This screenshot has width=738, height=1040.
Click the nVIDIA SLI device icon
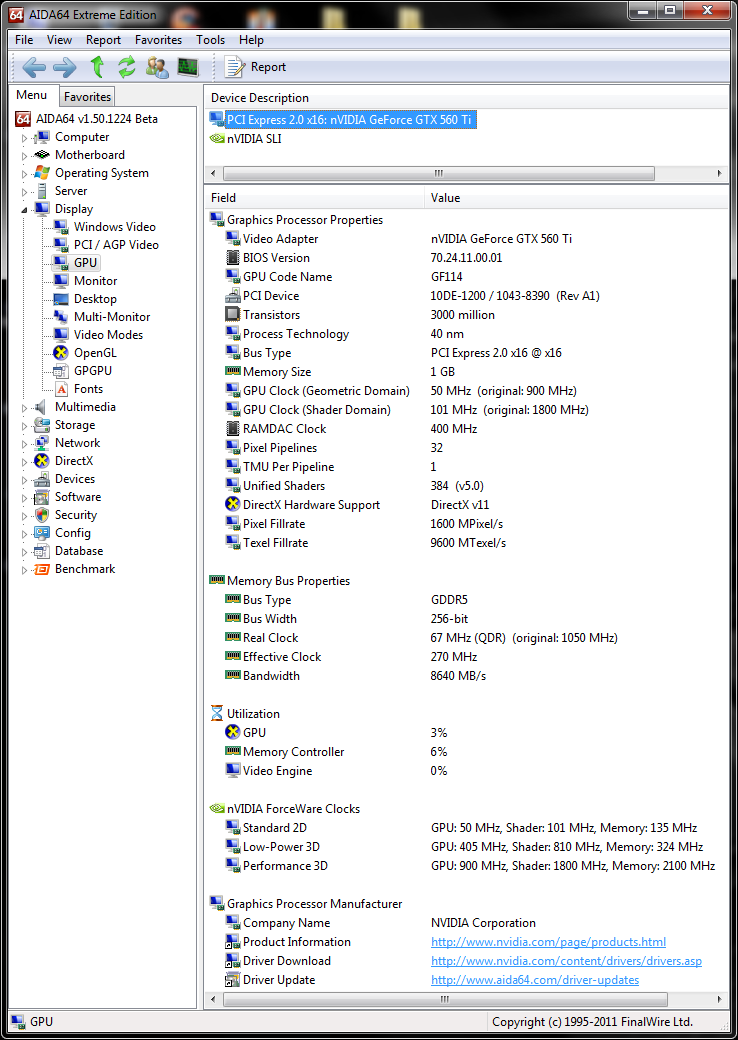[x=217, y=139]
